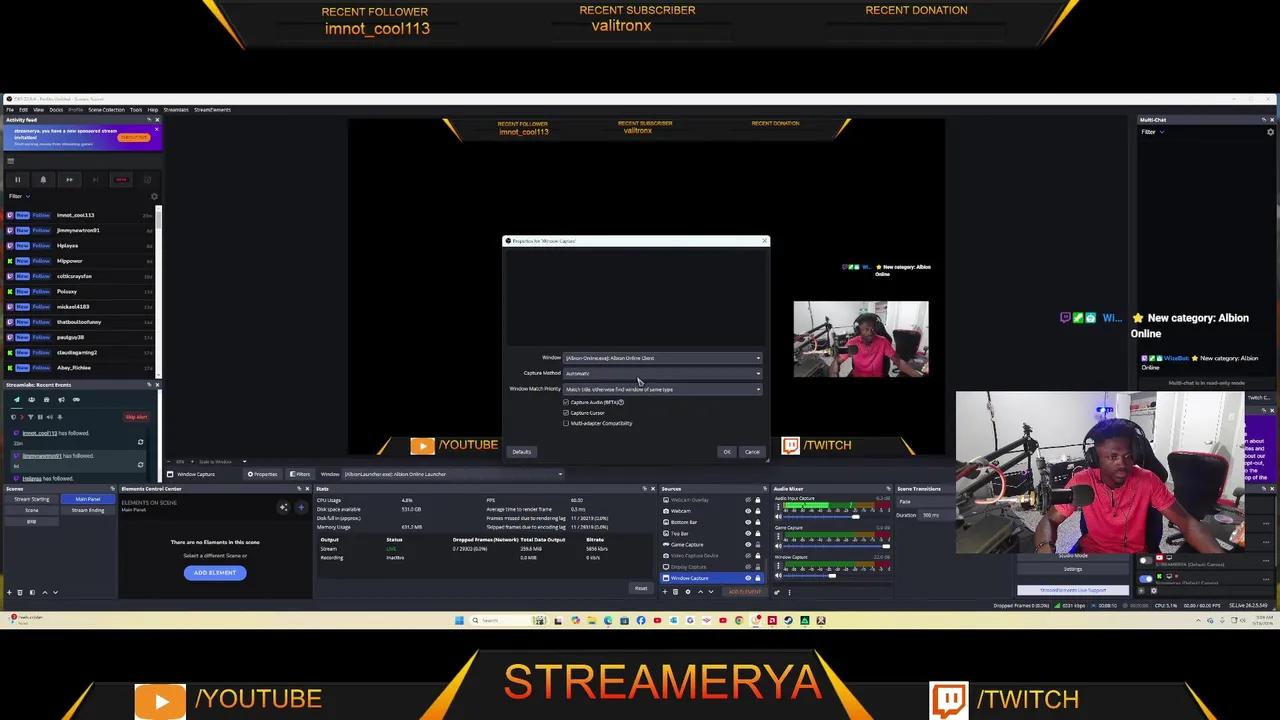Toggle Capture Audio (BETA) checkbox
Screen dimensions: 1280x720
[x=566, y=402]
